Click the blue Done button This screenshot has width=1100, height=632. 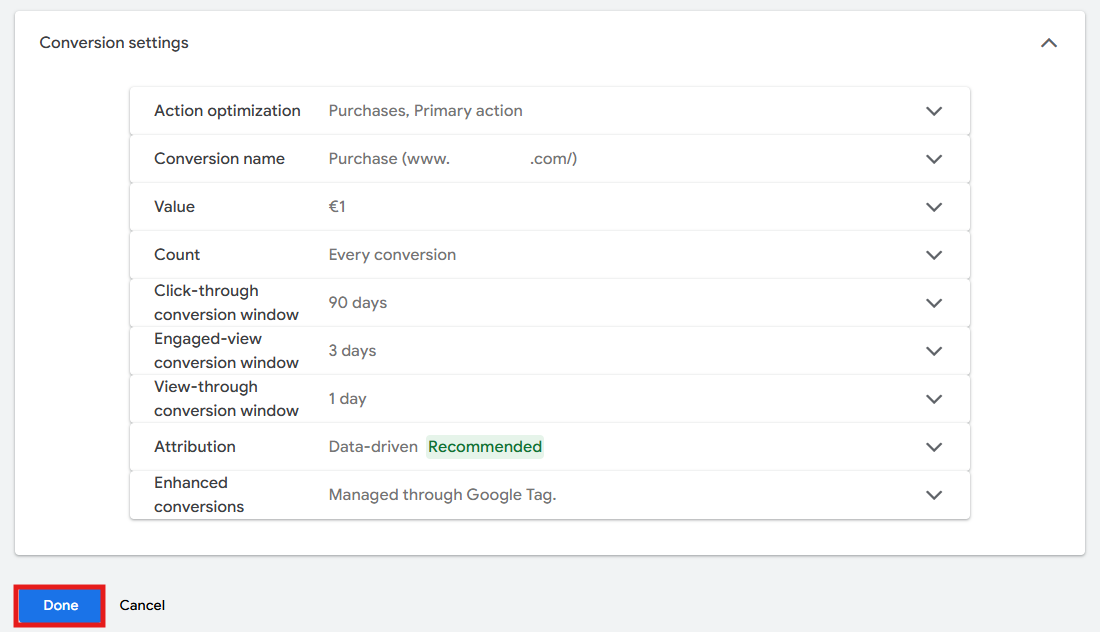pyautogui.click(x=60, y=605)
